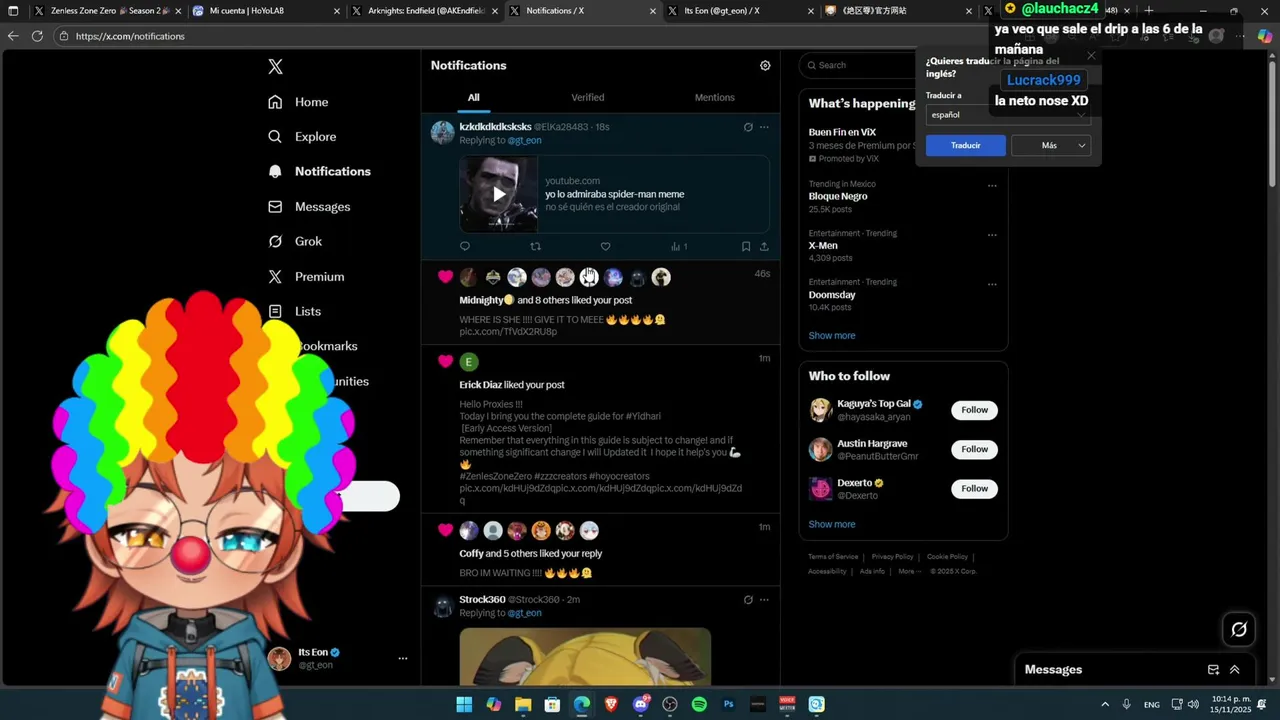The height and width of the screenshot is (720, 1280).
Task: Reload the browser page
Action: click(37, 36)
